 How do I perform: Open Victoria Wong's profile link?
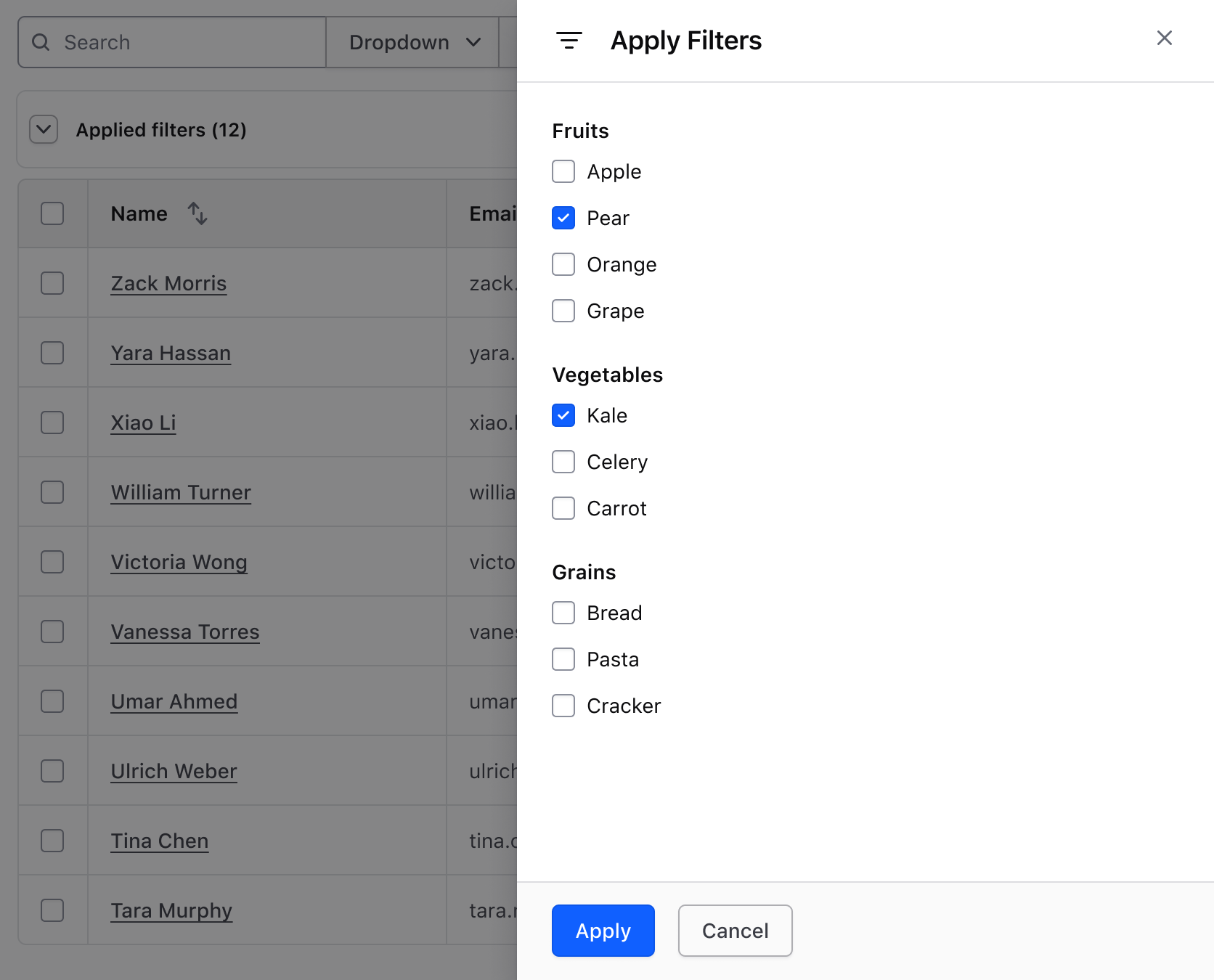[179, 561]
